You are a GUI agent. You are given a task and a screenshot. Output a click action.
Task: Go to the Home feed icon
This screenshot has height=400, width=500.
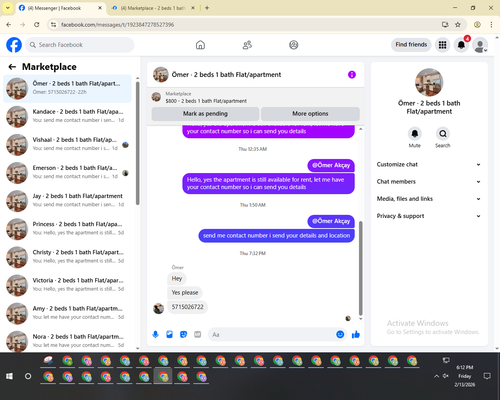pyautogui.click(x=200, y=45)
